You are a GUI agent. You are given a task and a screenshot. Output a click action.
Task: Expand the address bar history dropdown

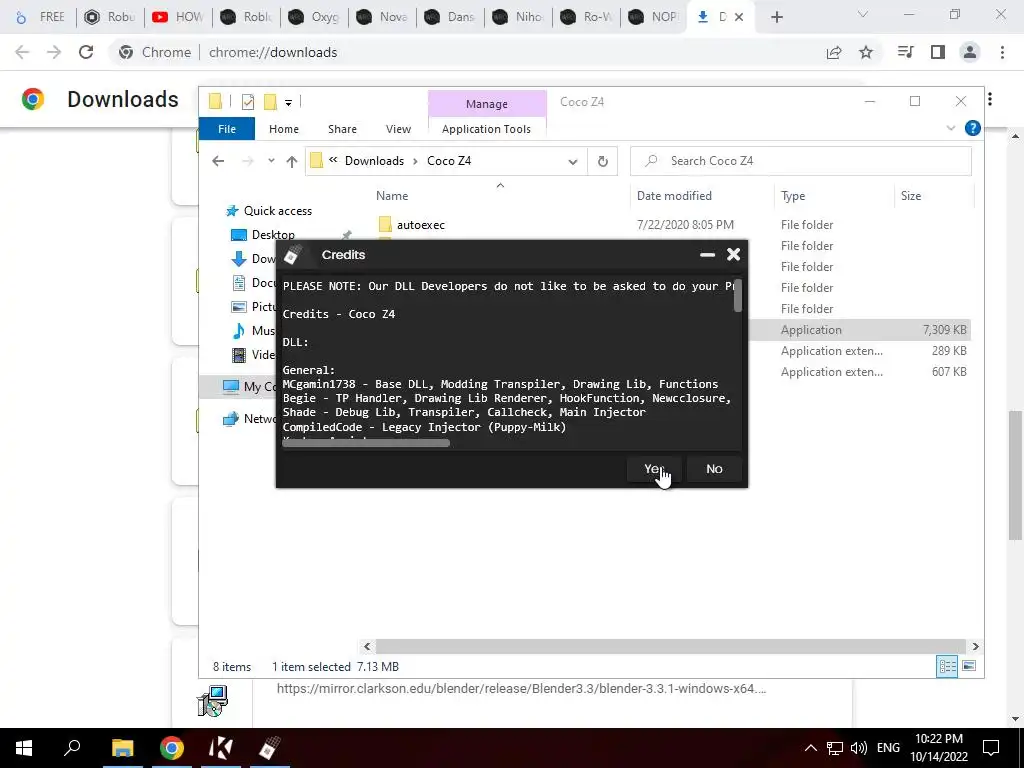coord(573,162)
